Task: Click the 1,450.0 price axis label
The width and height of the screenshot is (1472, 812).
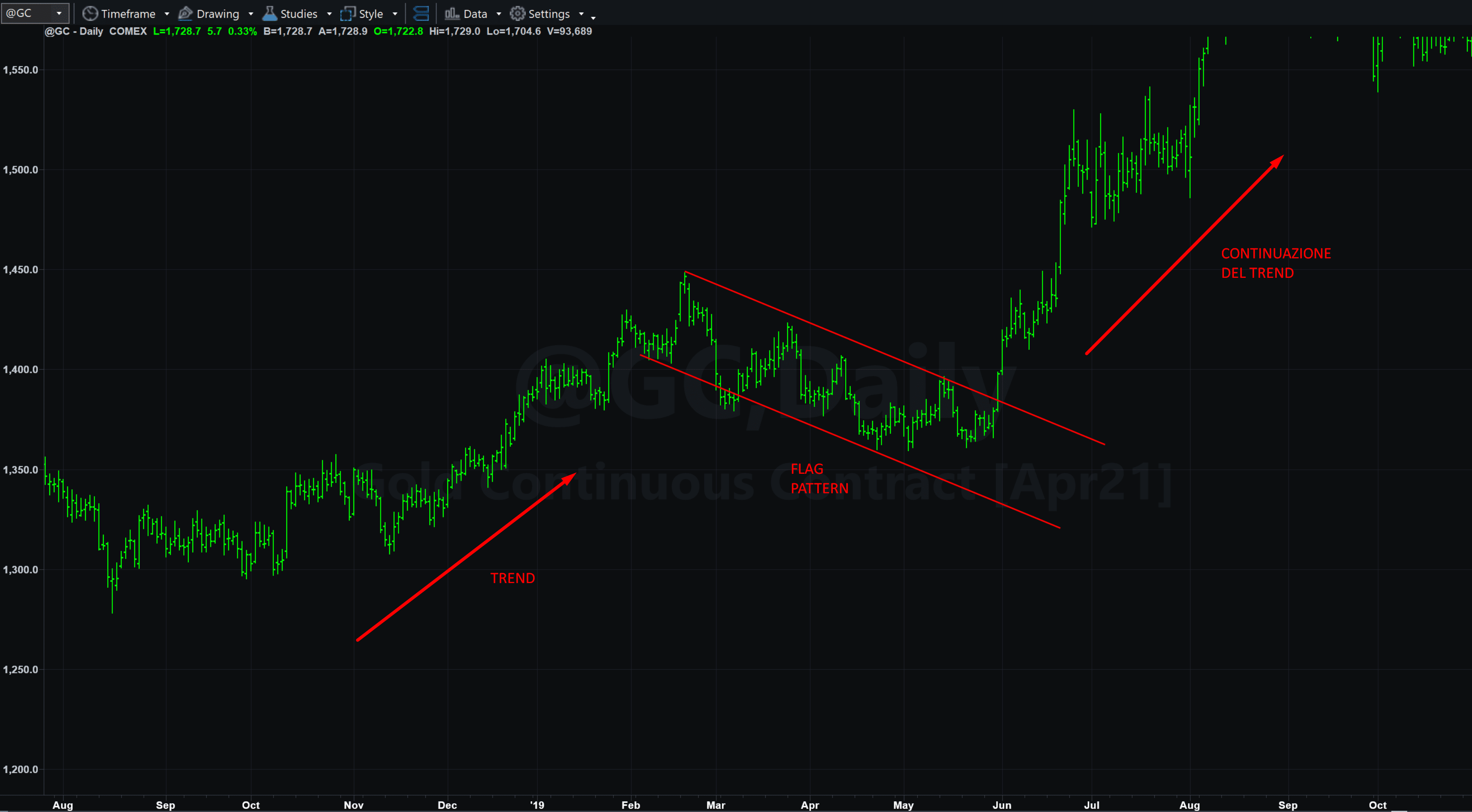Action: coord(21,270)
